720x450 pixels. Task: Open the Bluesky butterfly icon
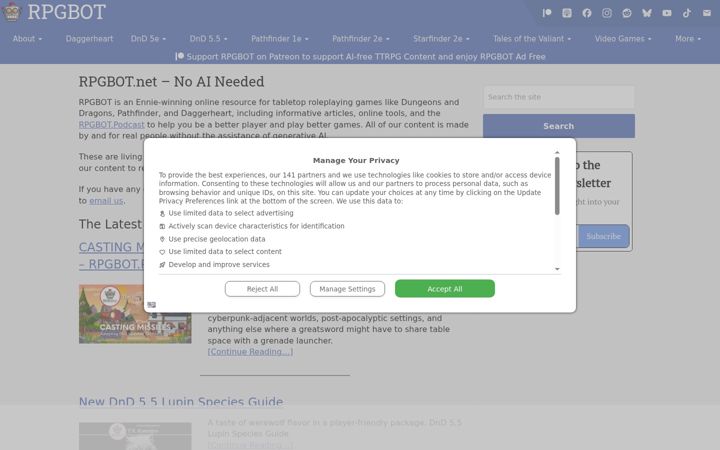(647, 13)
